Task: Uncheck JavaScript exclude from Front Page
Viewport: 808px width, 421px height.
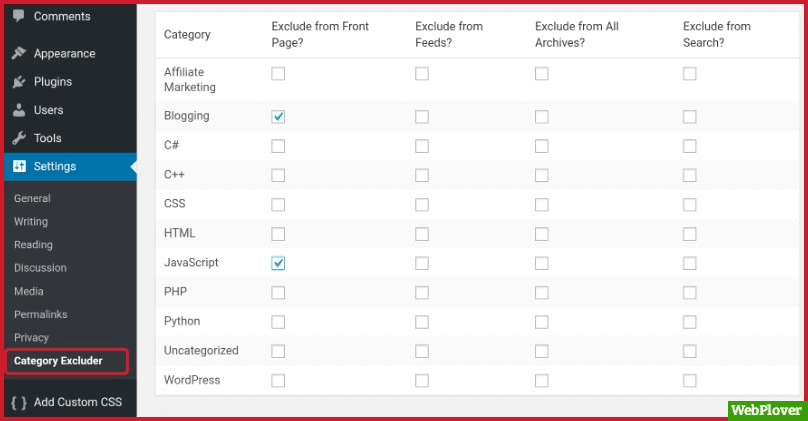Action: 278,263
